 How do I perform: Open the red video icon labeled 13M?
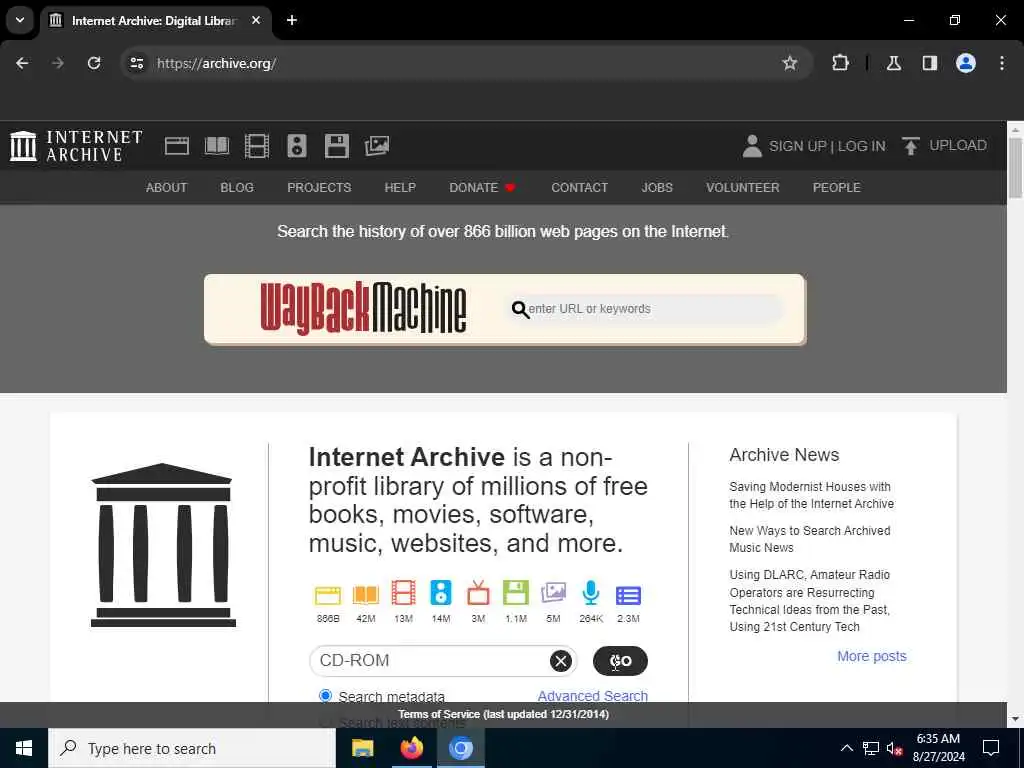(404, 593)
